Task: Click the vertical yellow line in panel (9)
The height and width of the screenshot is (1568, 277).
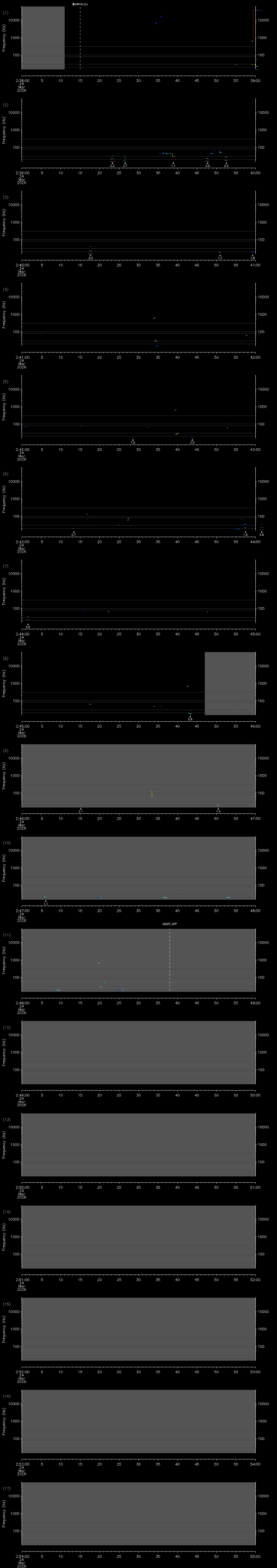Action: (151, 794)
